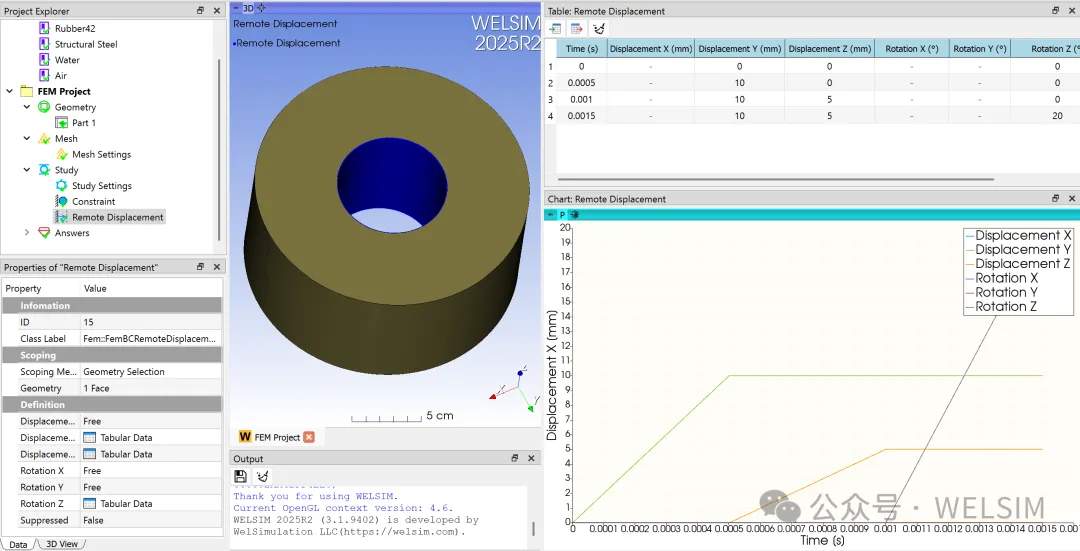Collapse the Mesh tree node
This screenshot has width=1080, height=551.
click(x=27, y=138)
